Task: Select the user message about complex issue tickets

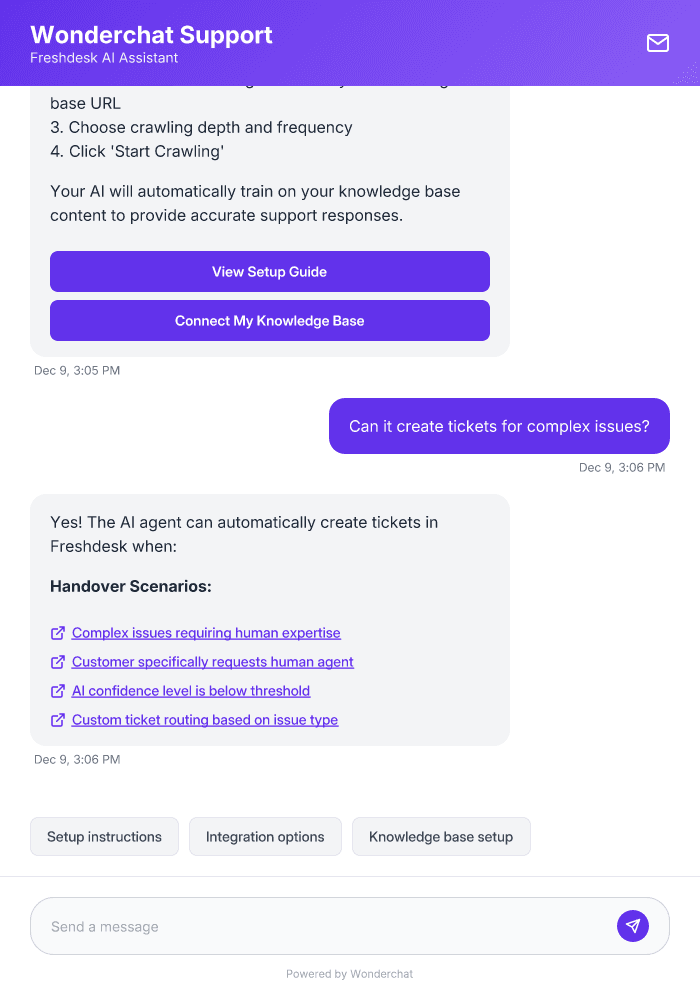Action: (x=499, y=426)
